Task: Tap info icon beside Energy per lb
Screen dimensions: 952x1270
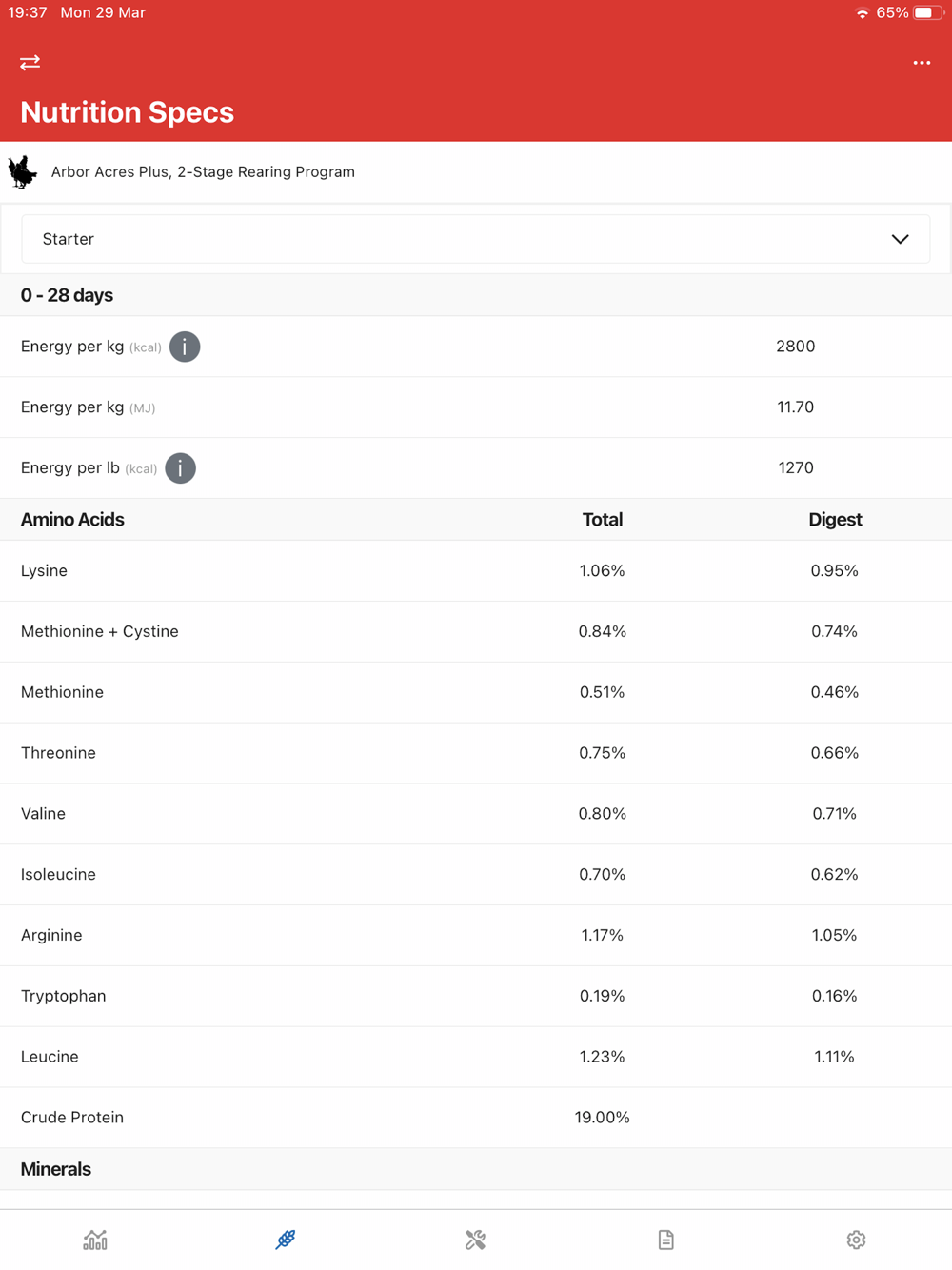Action: 180,468
